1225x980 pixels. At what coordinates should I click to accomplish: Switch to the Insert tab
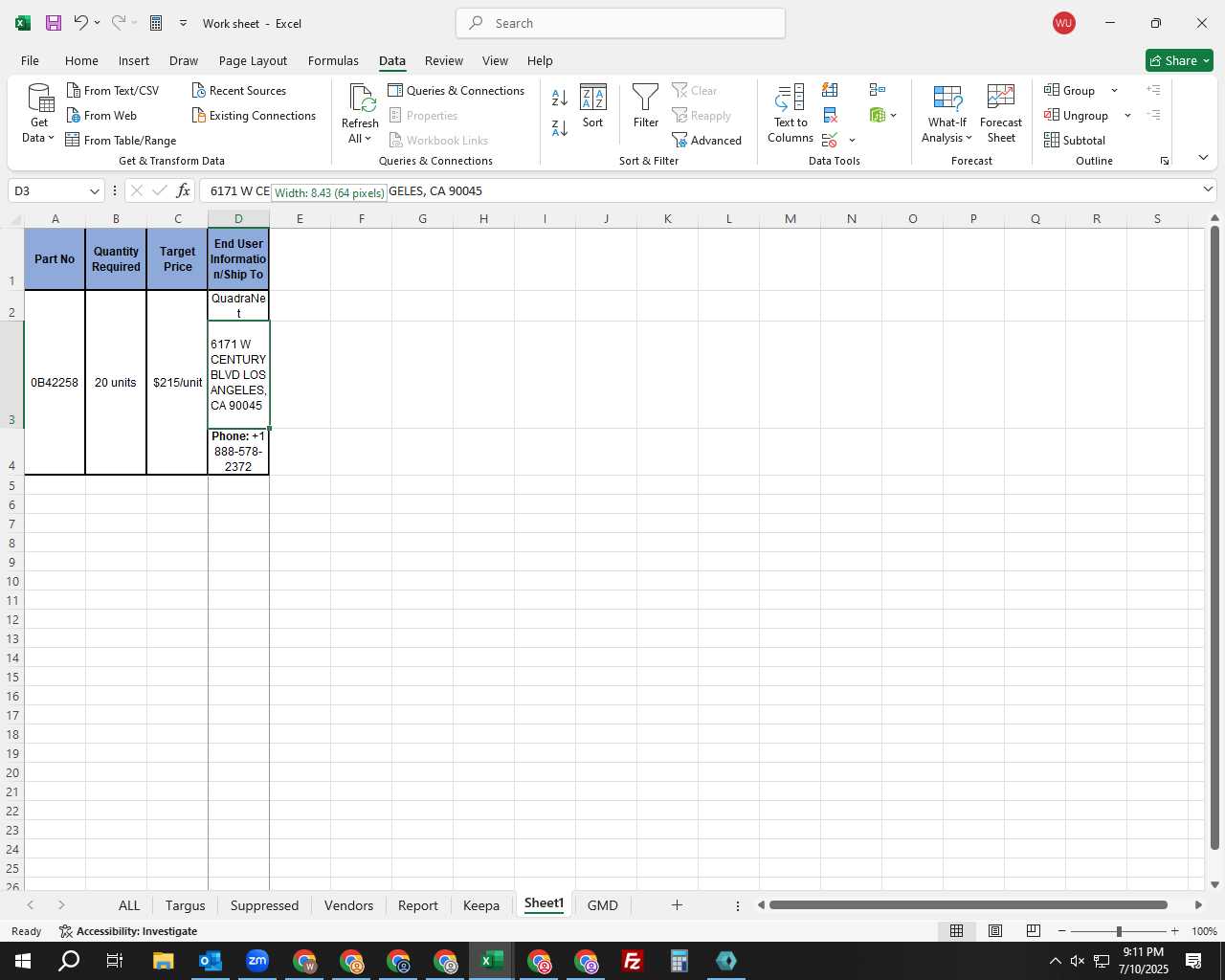coord(134,60)
